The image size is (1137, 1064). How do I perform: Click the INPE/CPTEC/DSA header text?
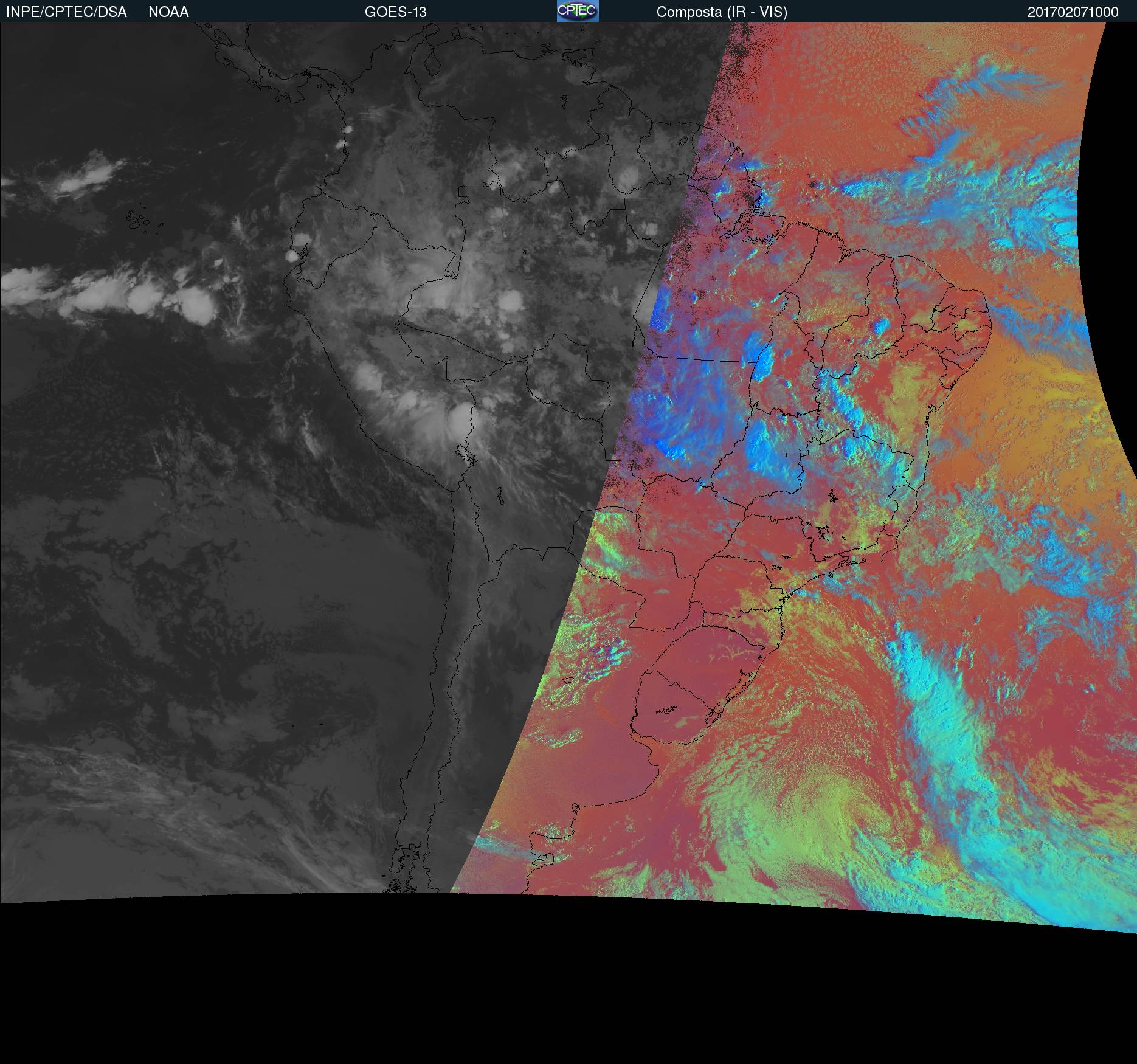[x=66, y=12]
